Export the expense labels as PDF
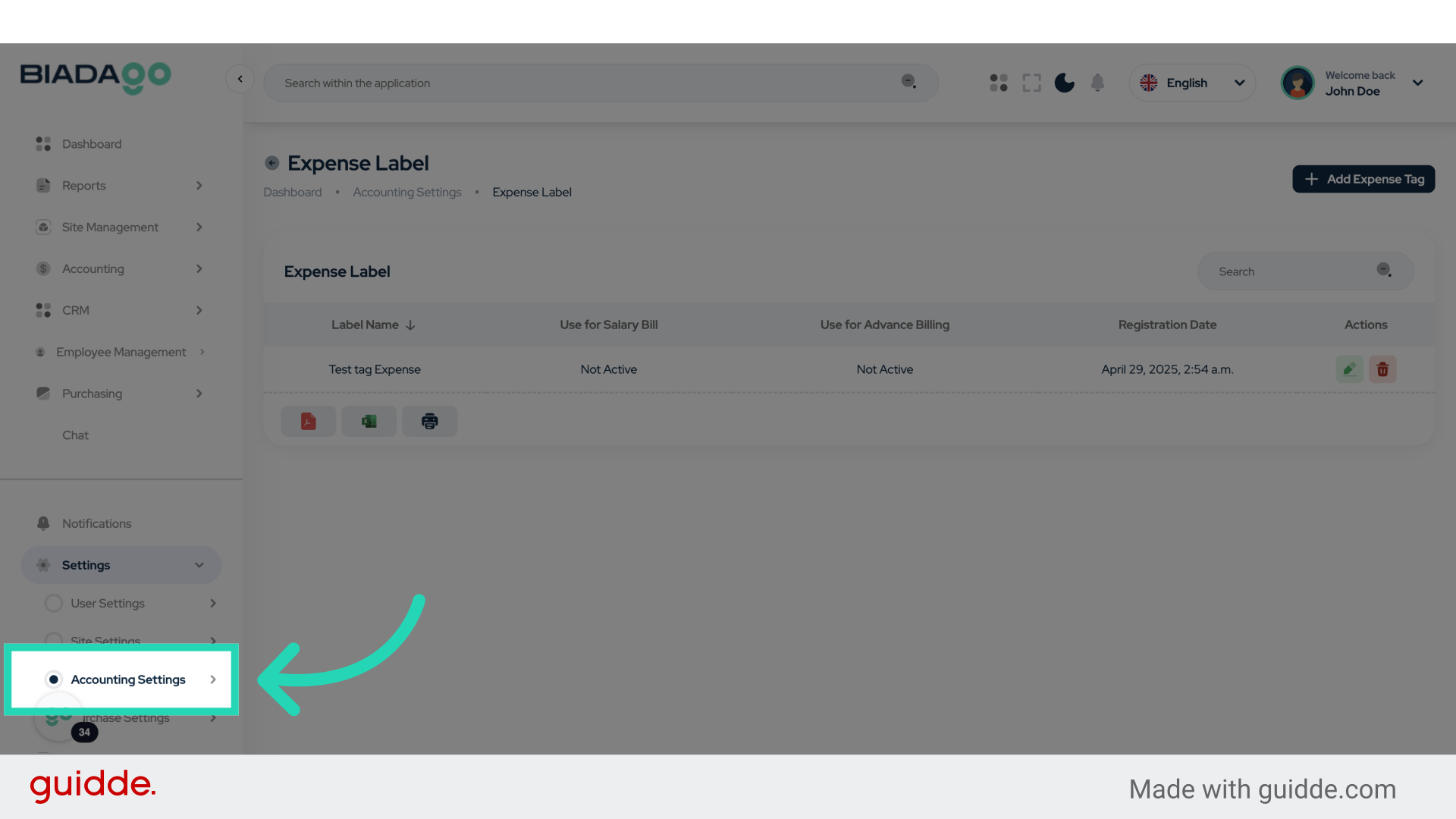 click(x=308, y=421)
